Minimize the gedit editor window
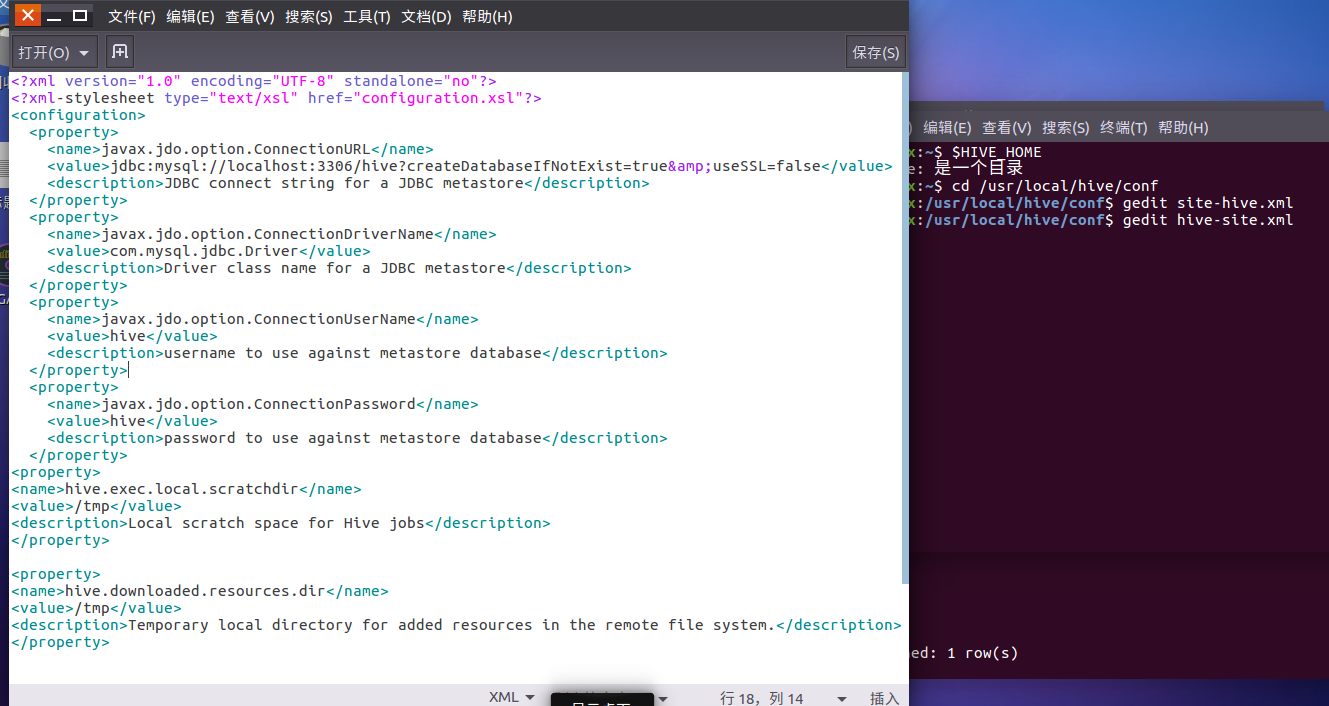 (x=54, y=16)
